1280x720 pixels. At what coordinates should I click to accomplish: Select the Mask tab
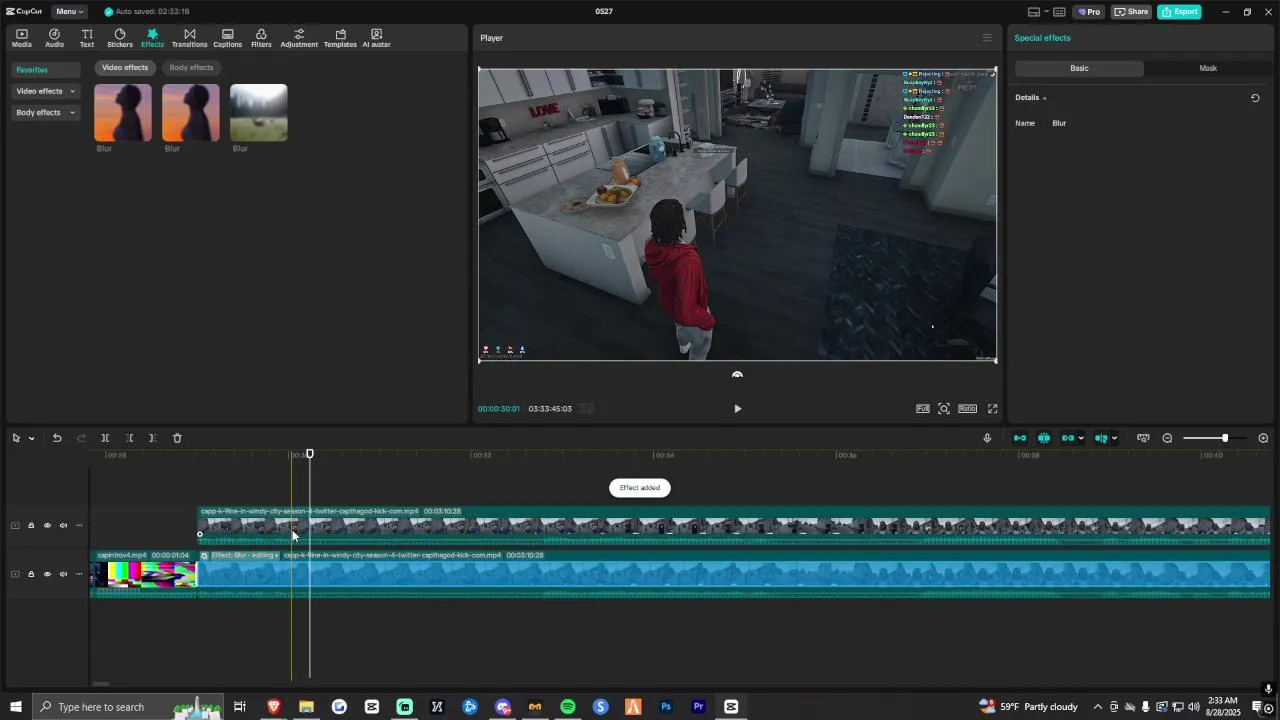coord(1208,68)
